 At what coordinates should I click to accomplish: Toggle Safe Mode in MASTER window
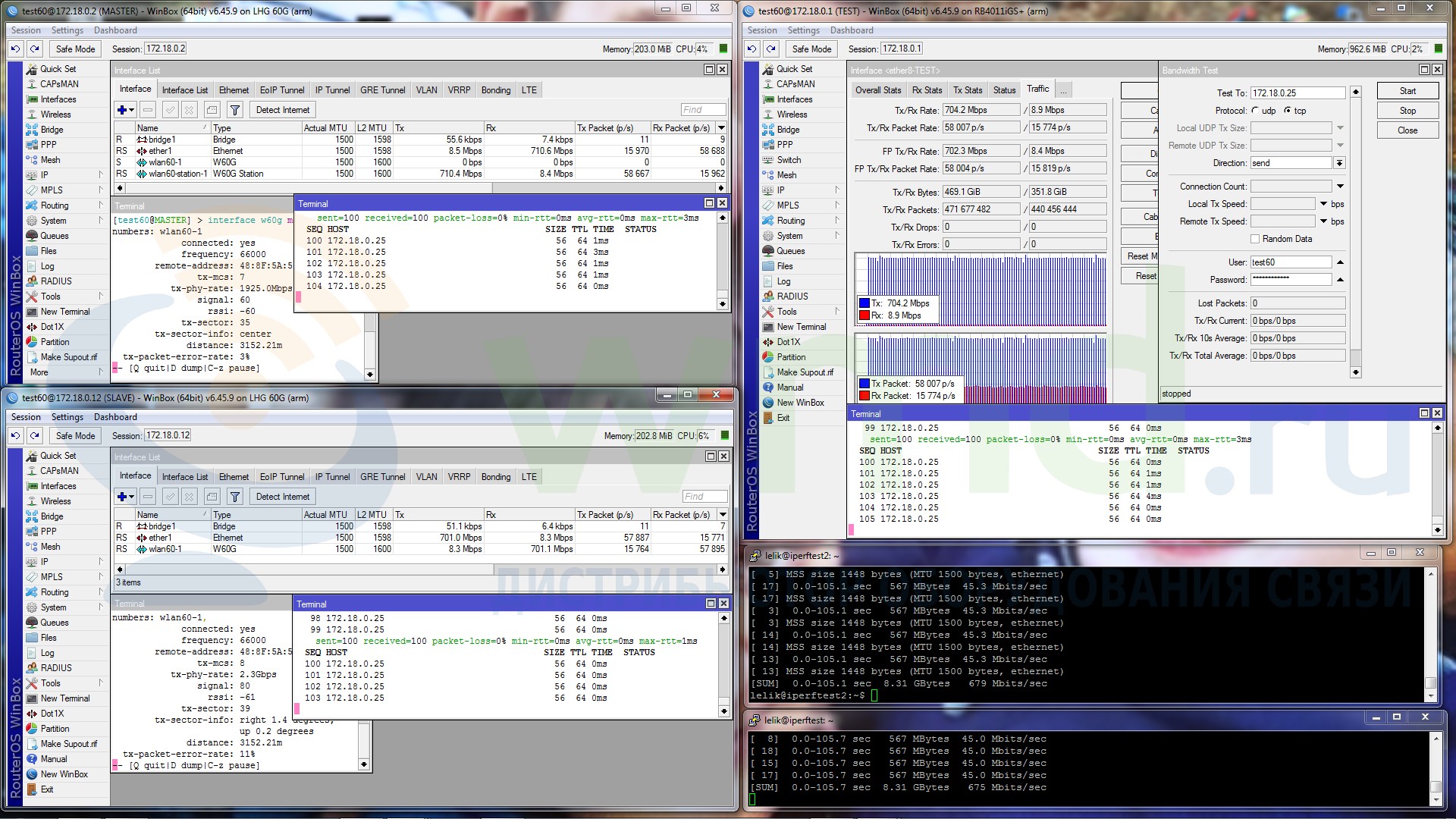coord(75,49)
